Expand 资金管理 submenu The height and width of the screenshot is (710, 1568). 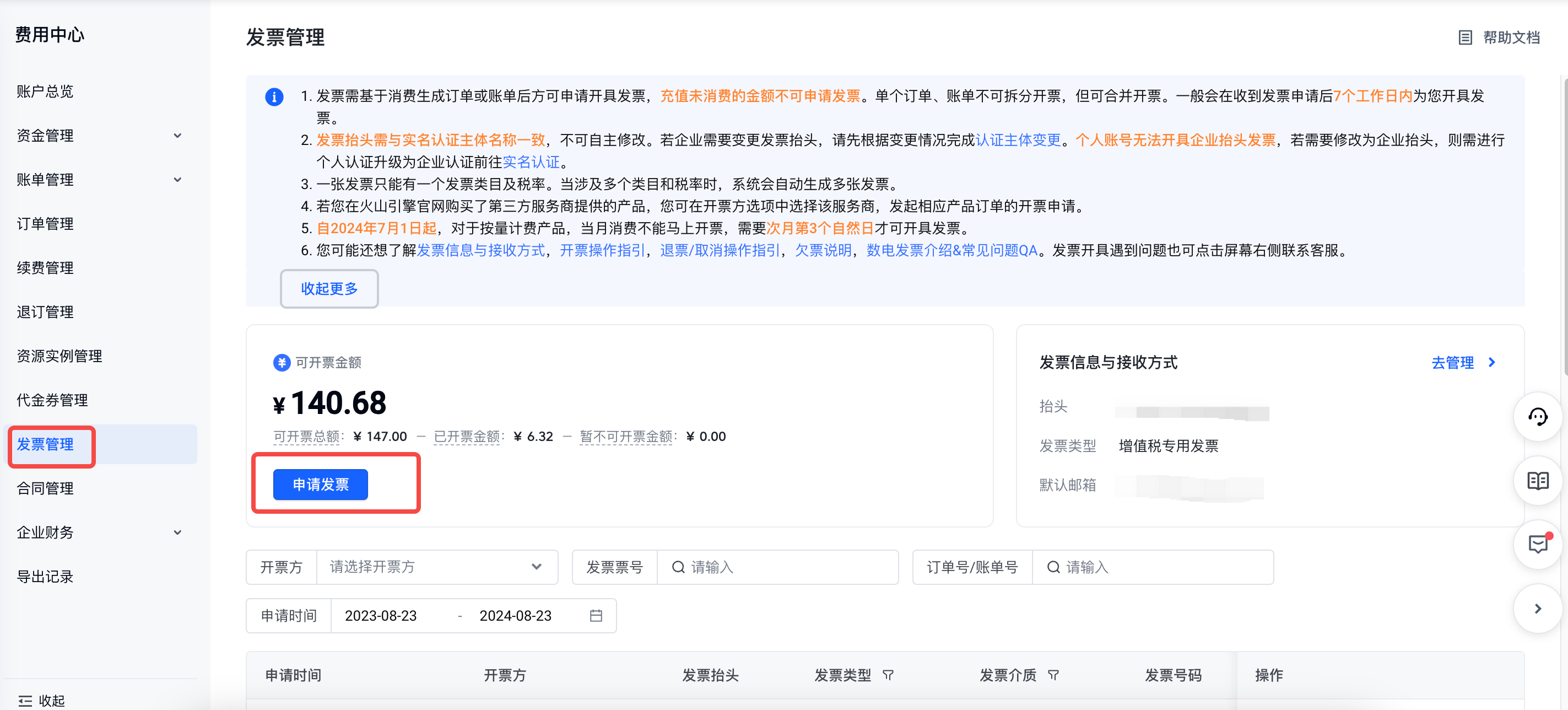click(x=177, y=136)
